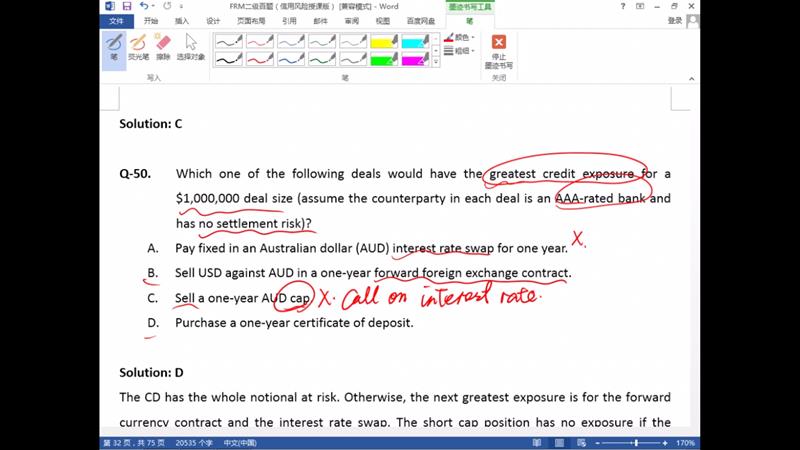800x450 pixels.
Task: Click 'Solution: D' heading text
Action: pos(151,373)
